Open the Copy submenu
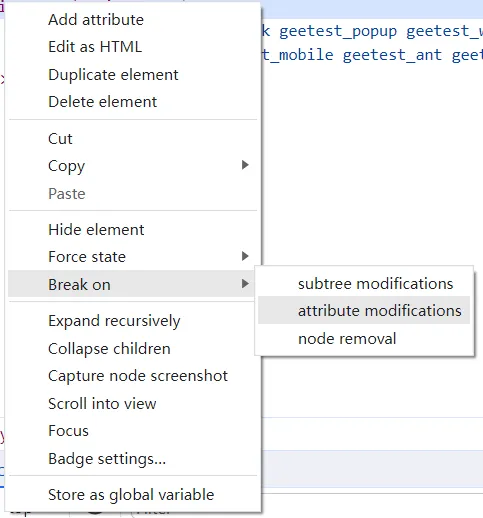Viewport: 483px width, 518px height. (132, 166)
